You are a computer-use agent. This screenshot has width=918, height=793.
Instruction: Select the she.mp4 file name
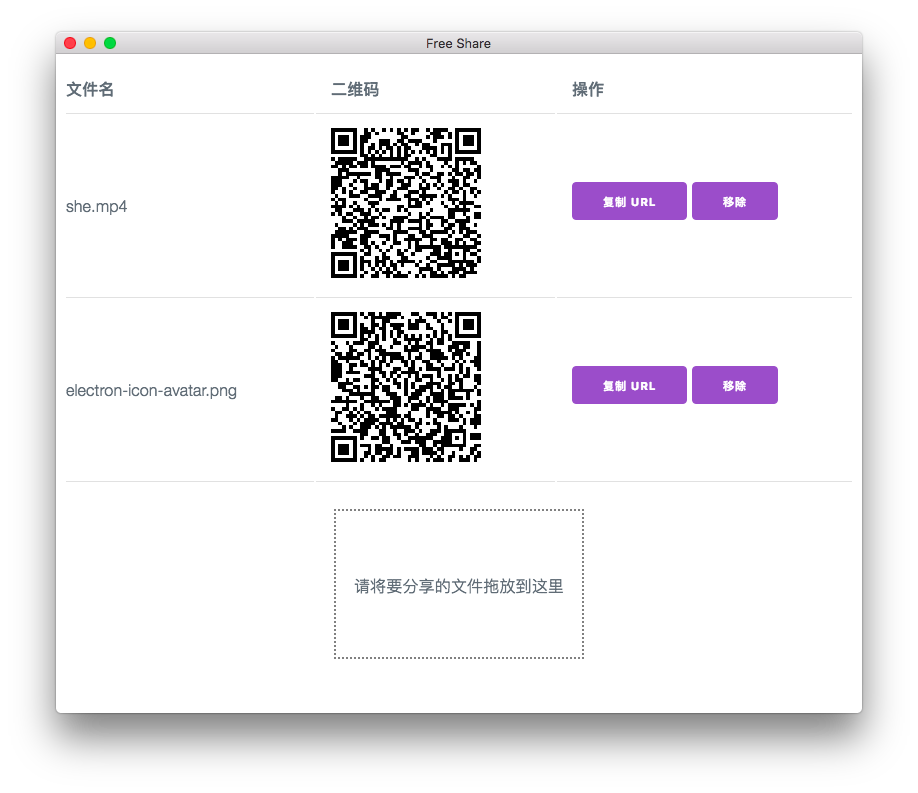tap(96, 206)
